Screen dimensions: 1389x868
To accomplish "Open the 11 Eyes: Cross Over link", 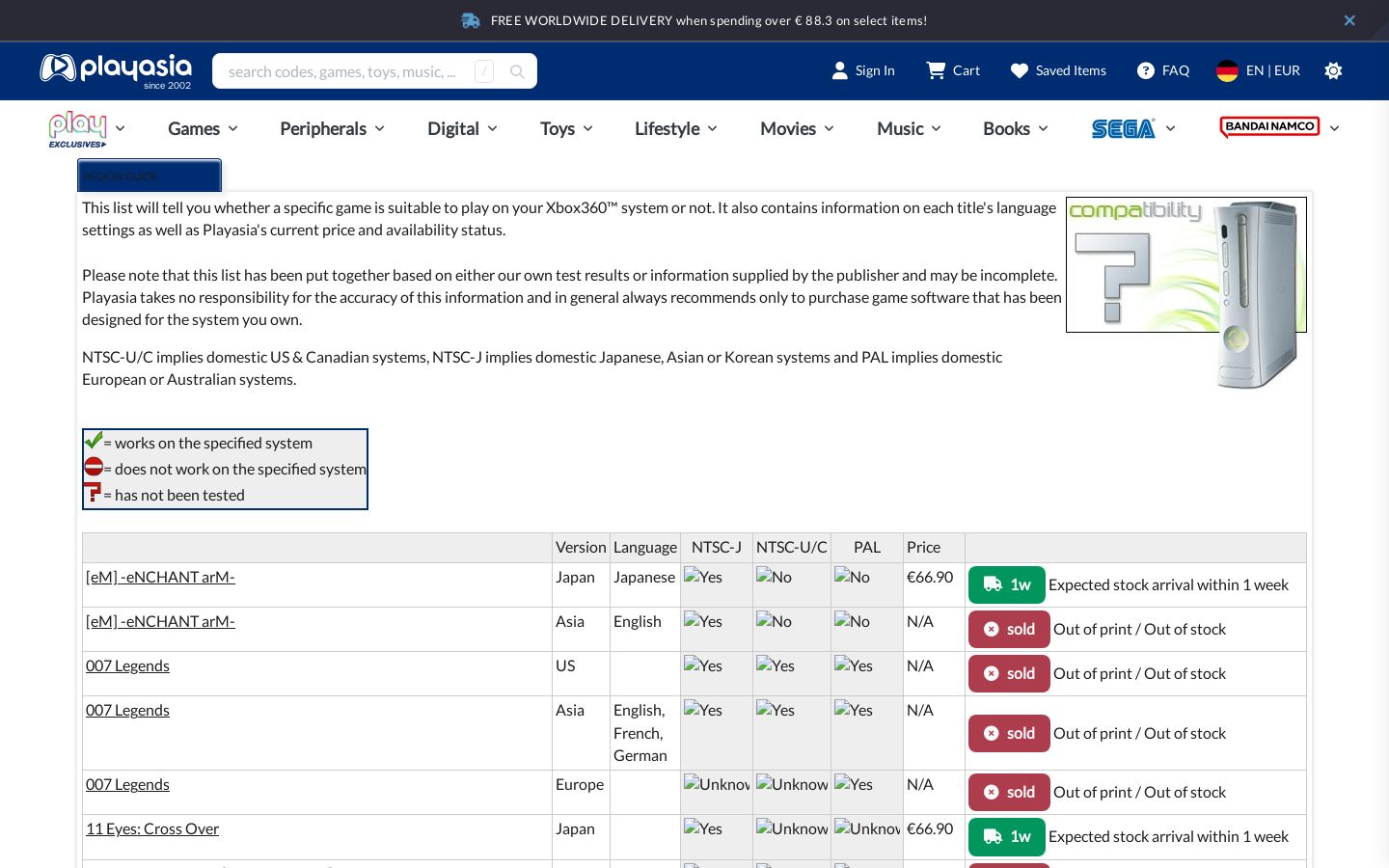I will [152, 828].
